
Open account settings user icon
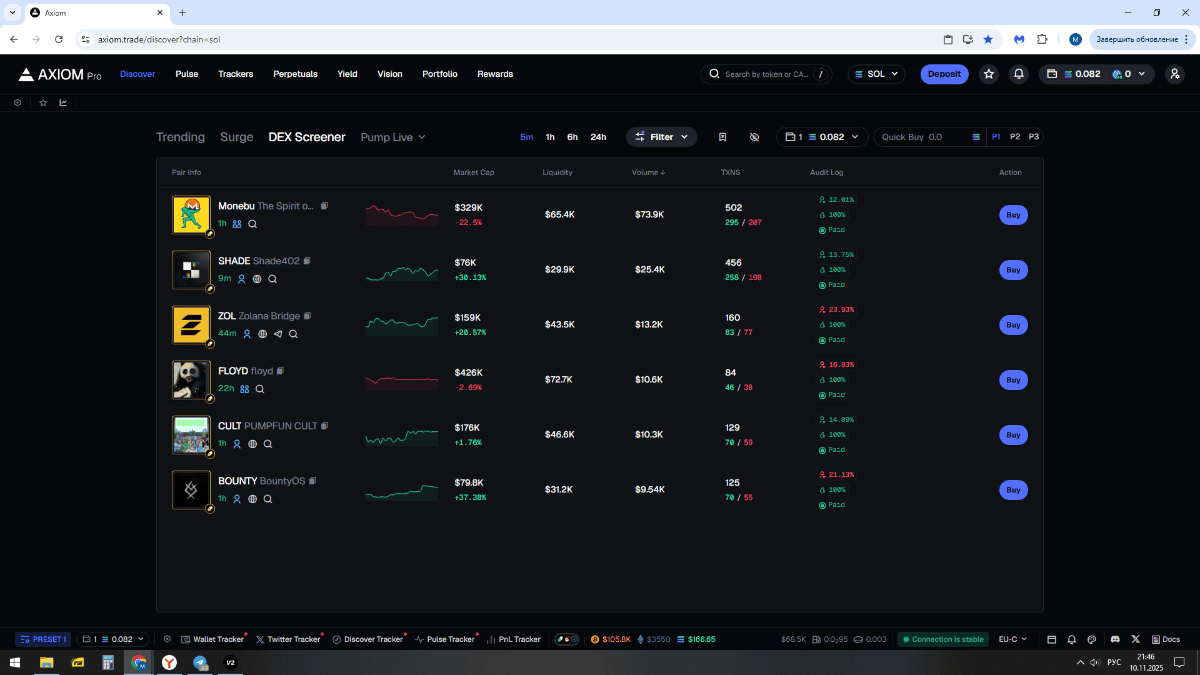click(x=1174, y=74)
